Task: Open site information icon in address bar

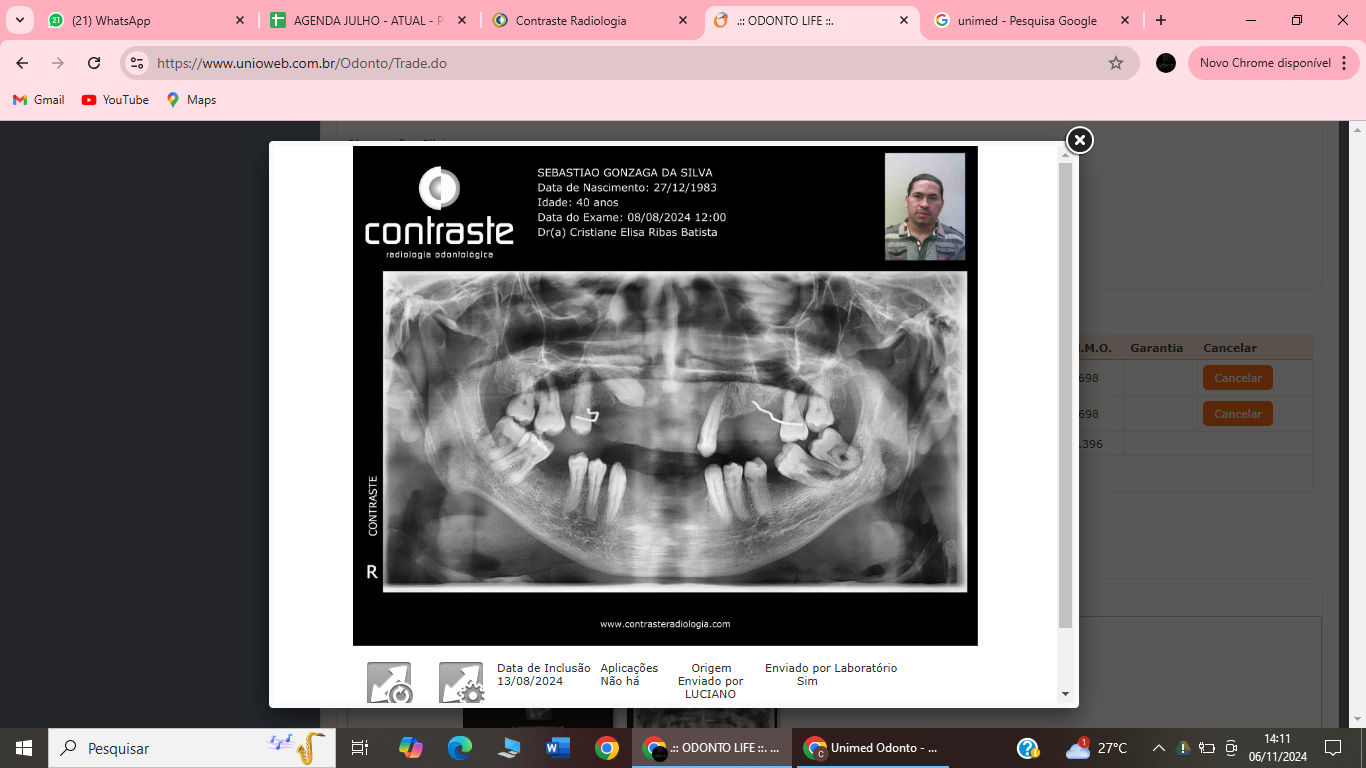Action: [138, 63]
